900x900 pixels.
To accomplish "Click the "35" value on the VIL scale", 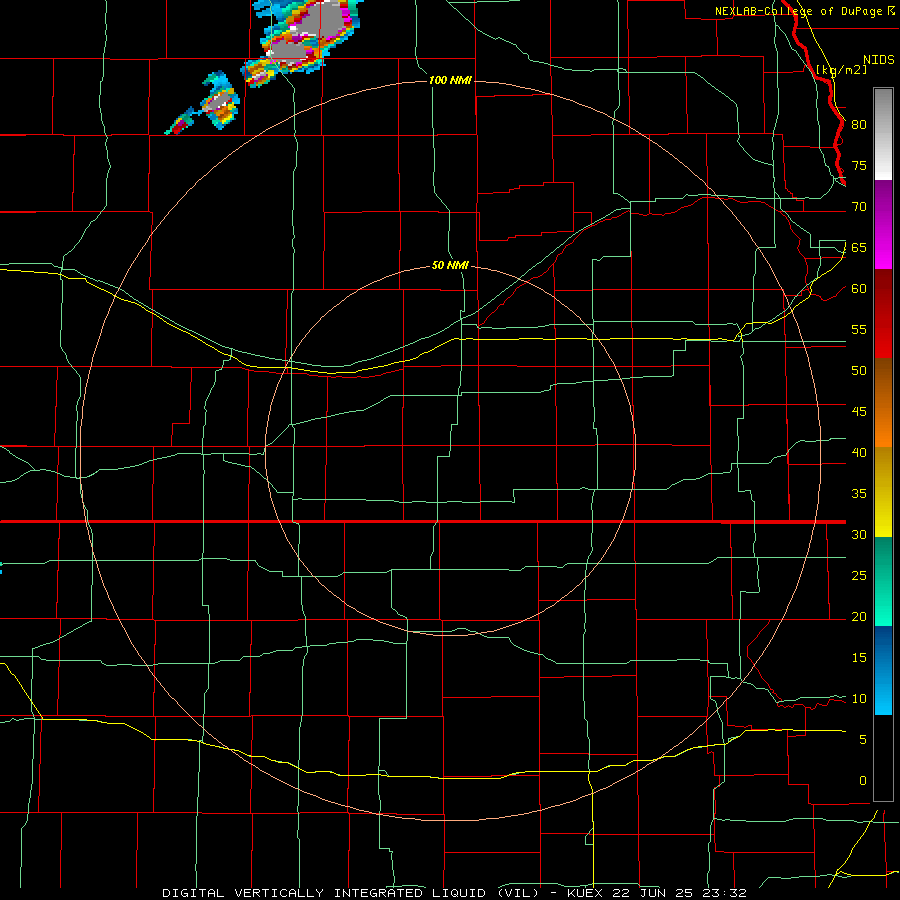I will tap(859, 494).
